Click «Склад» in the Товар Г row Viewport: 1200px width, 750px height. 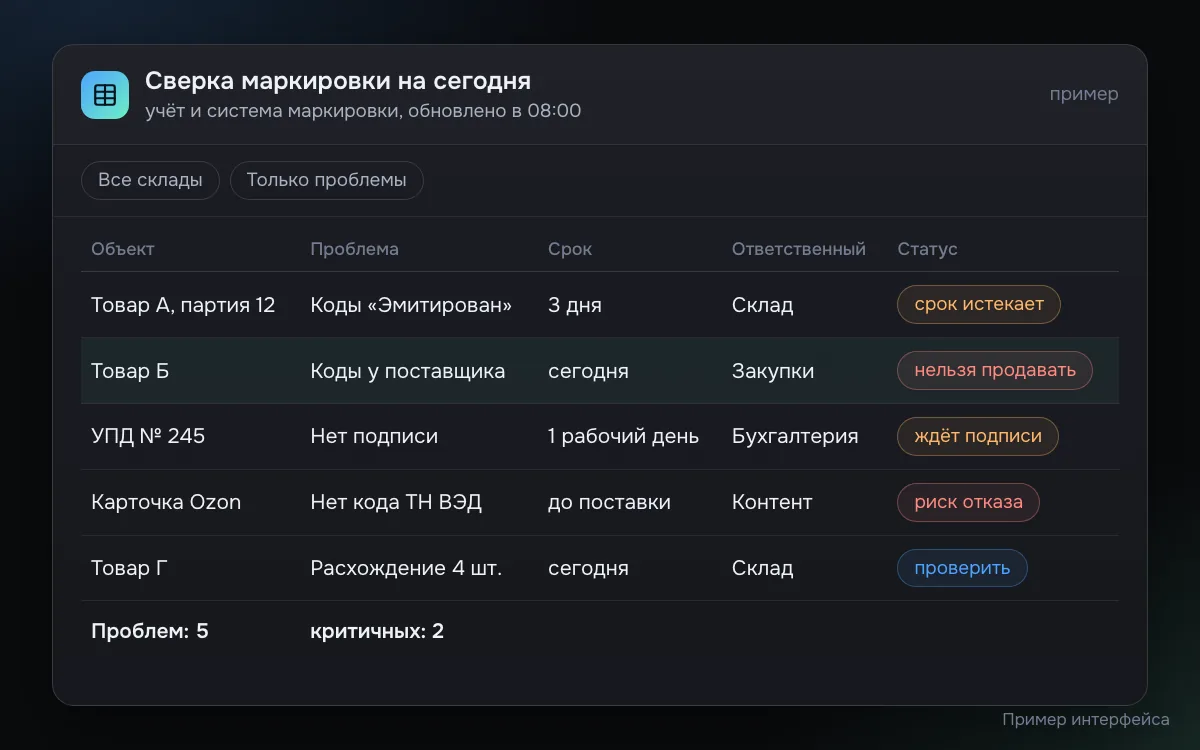pos(763,568)
